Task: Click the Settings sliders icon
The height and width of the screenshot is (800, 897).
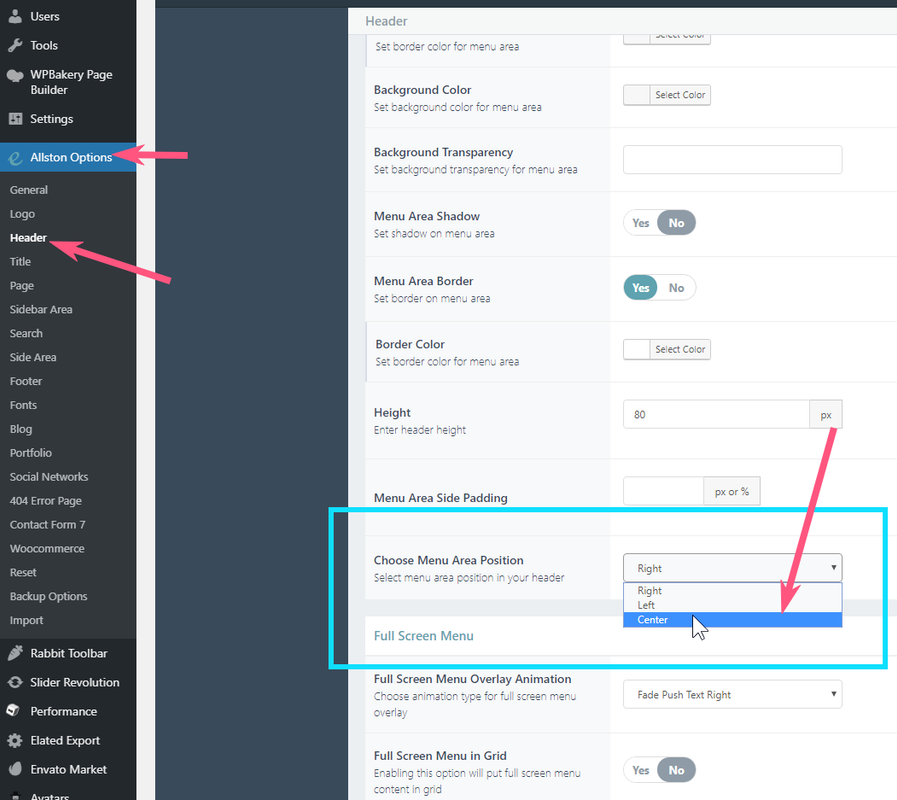Action: point(15,118)
